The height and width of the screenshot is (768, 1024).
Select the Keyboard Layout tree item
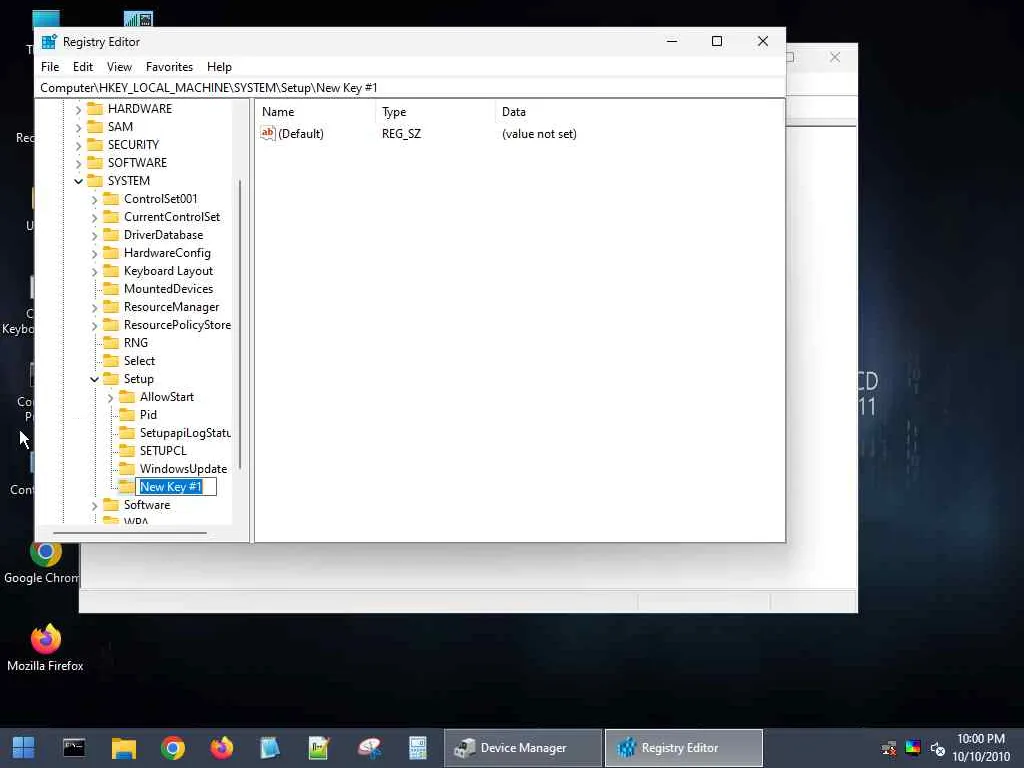click(x=168, y=271)
